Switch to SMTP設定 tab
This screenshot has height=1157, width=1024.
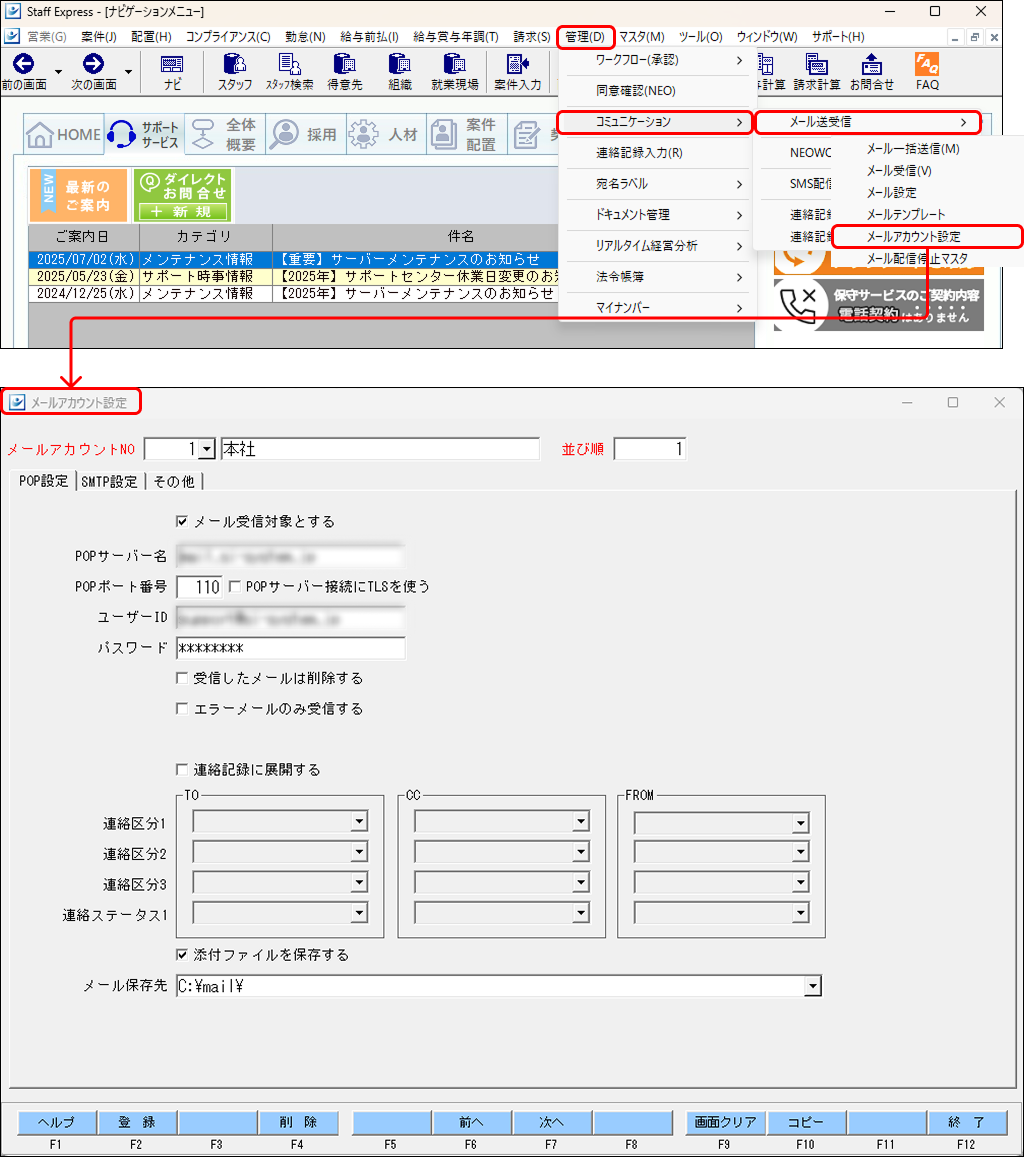pyautogui.click(x=109, y=481)
